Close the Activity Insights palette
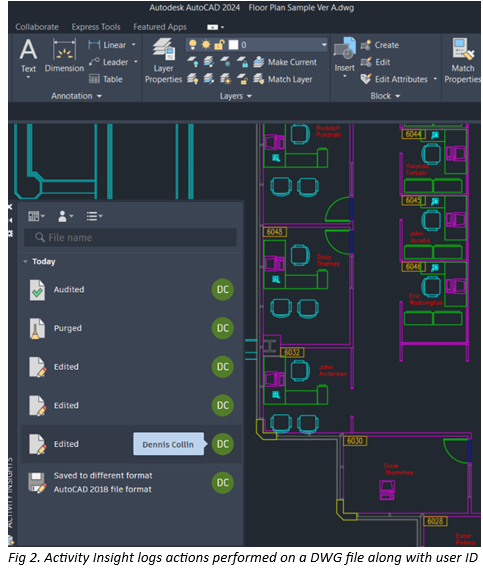The image size is (483, 570). [x=11, y=207]
